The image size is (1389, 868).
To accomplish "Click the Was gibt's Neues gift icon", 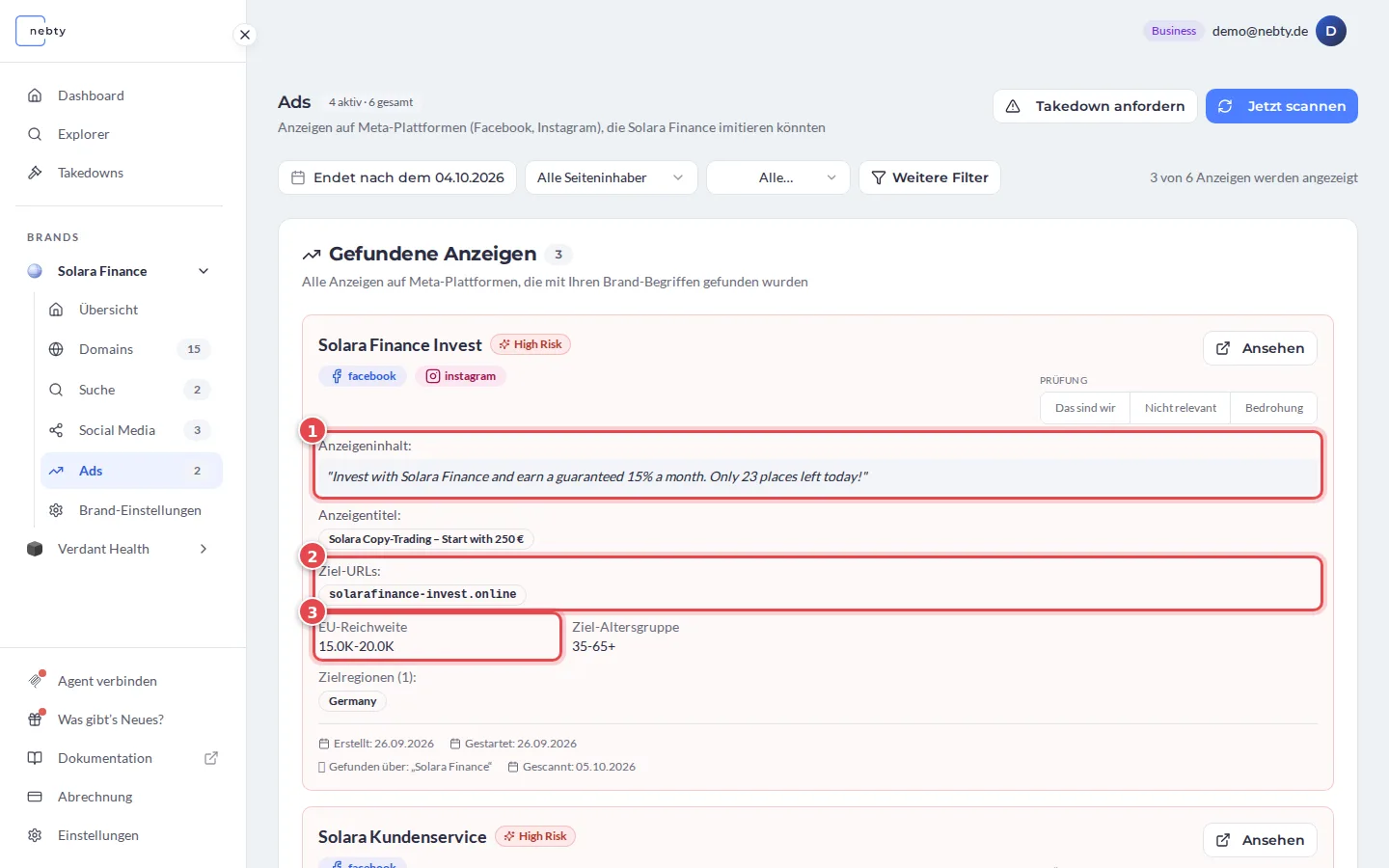I will coord(35,719).
